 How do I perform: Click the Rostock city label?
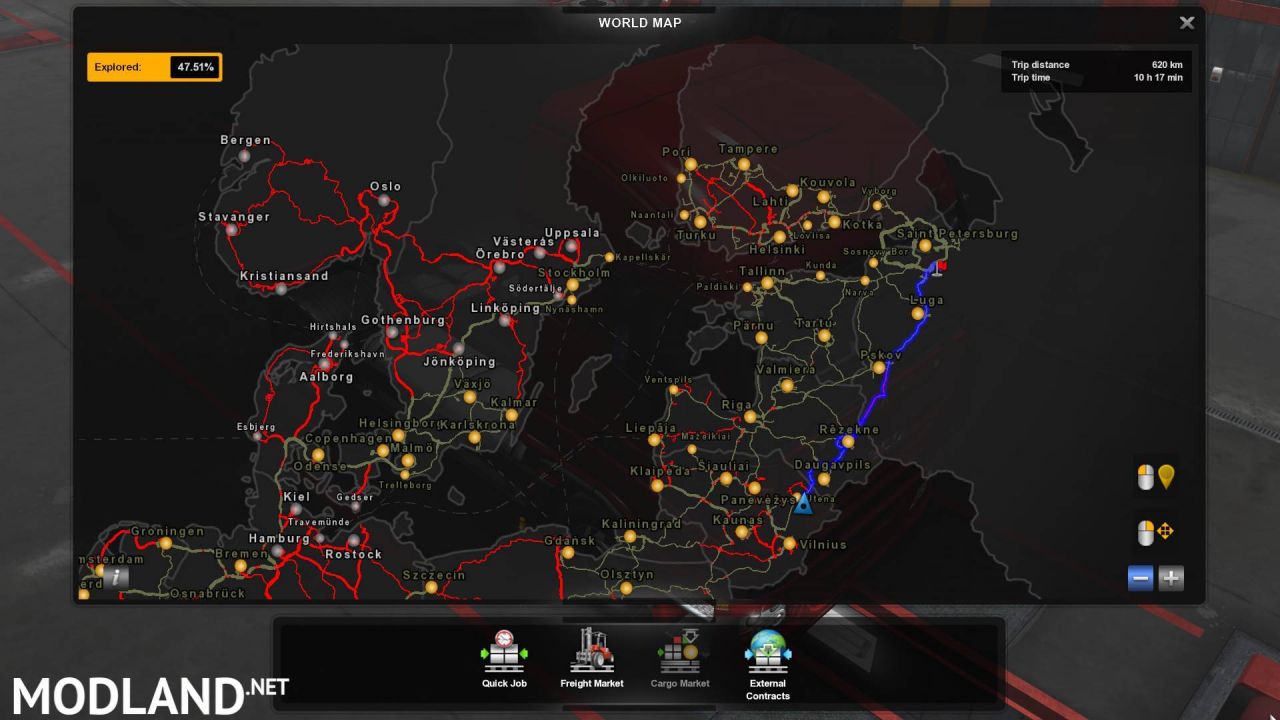tap(354, 554)
